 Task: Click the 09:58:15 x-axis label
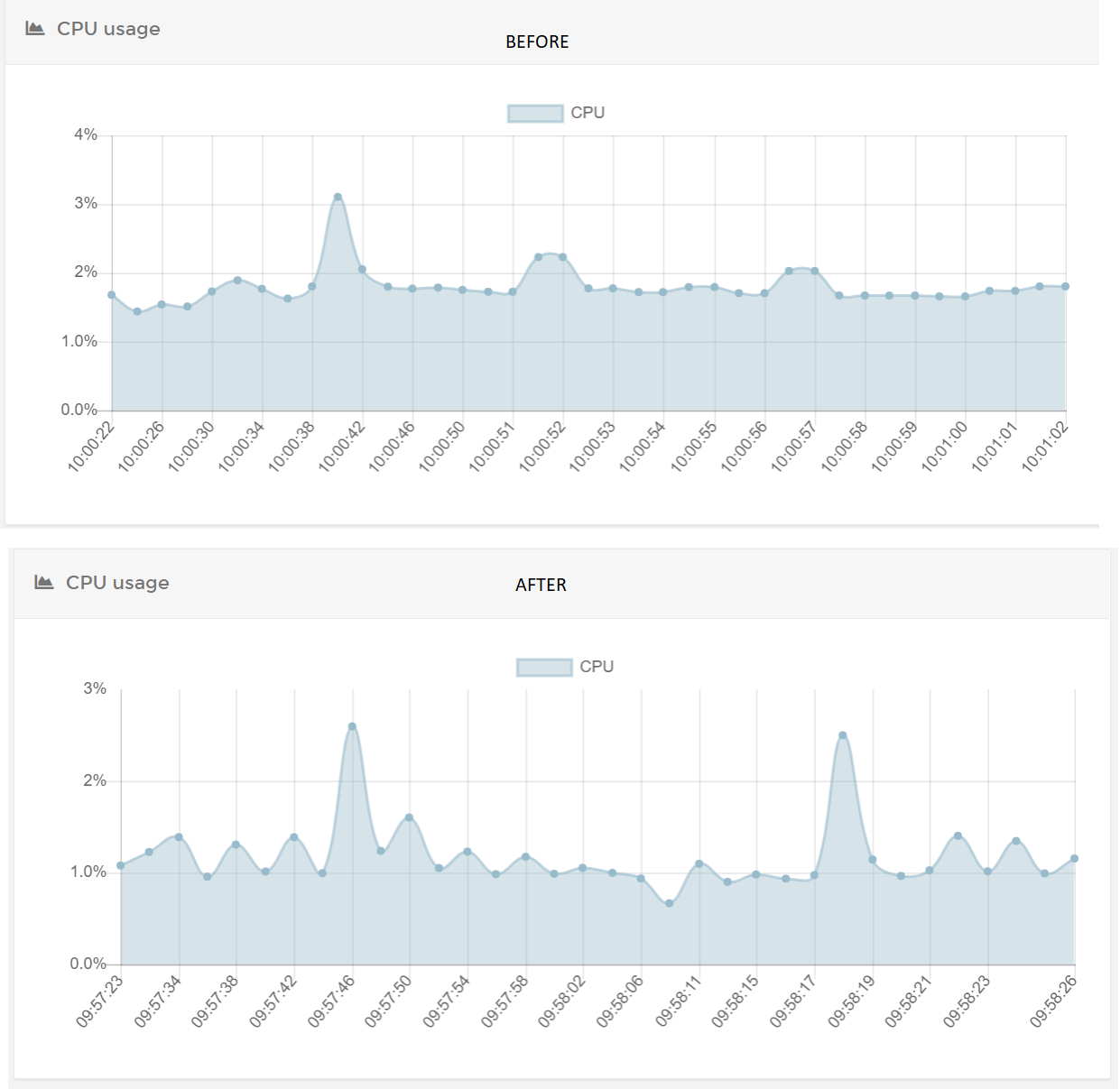(x=736, y=1001)
